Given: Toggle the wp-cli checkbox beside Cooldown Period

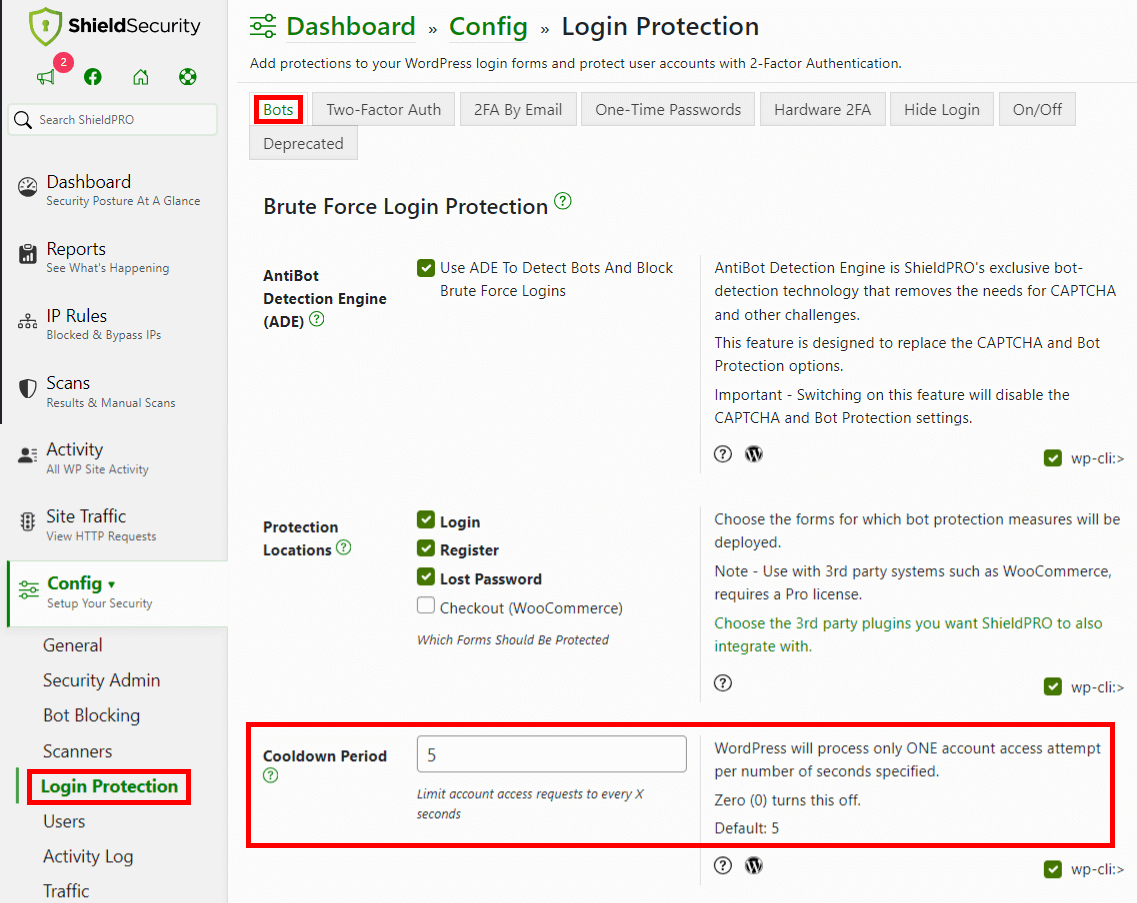Looking at the screenshot, I should coord(1053,869).
